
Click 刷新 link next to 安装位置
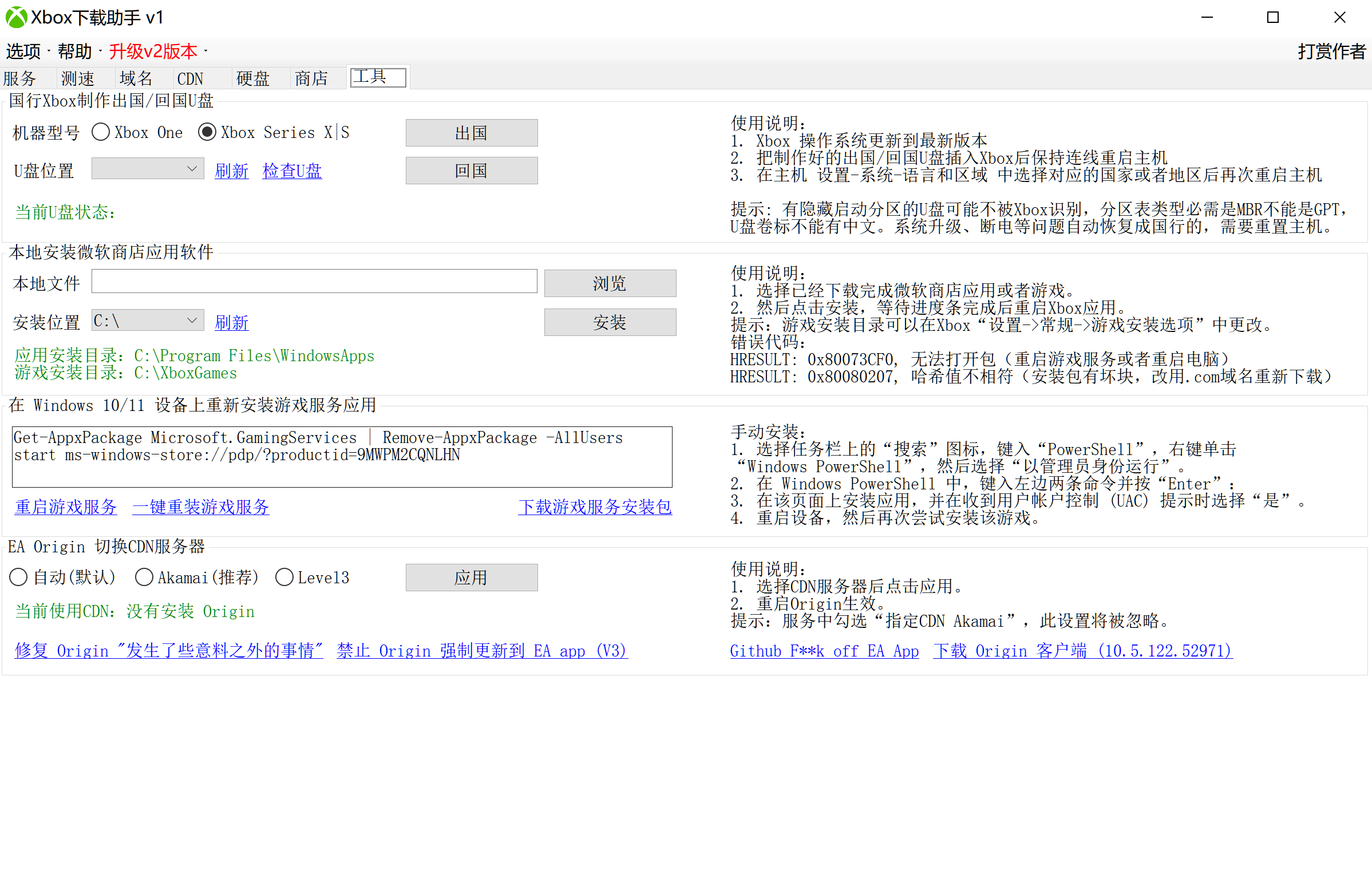[232, 322]
